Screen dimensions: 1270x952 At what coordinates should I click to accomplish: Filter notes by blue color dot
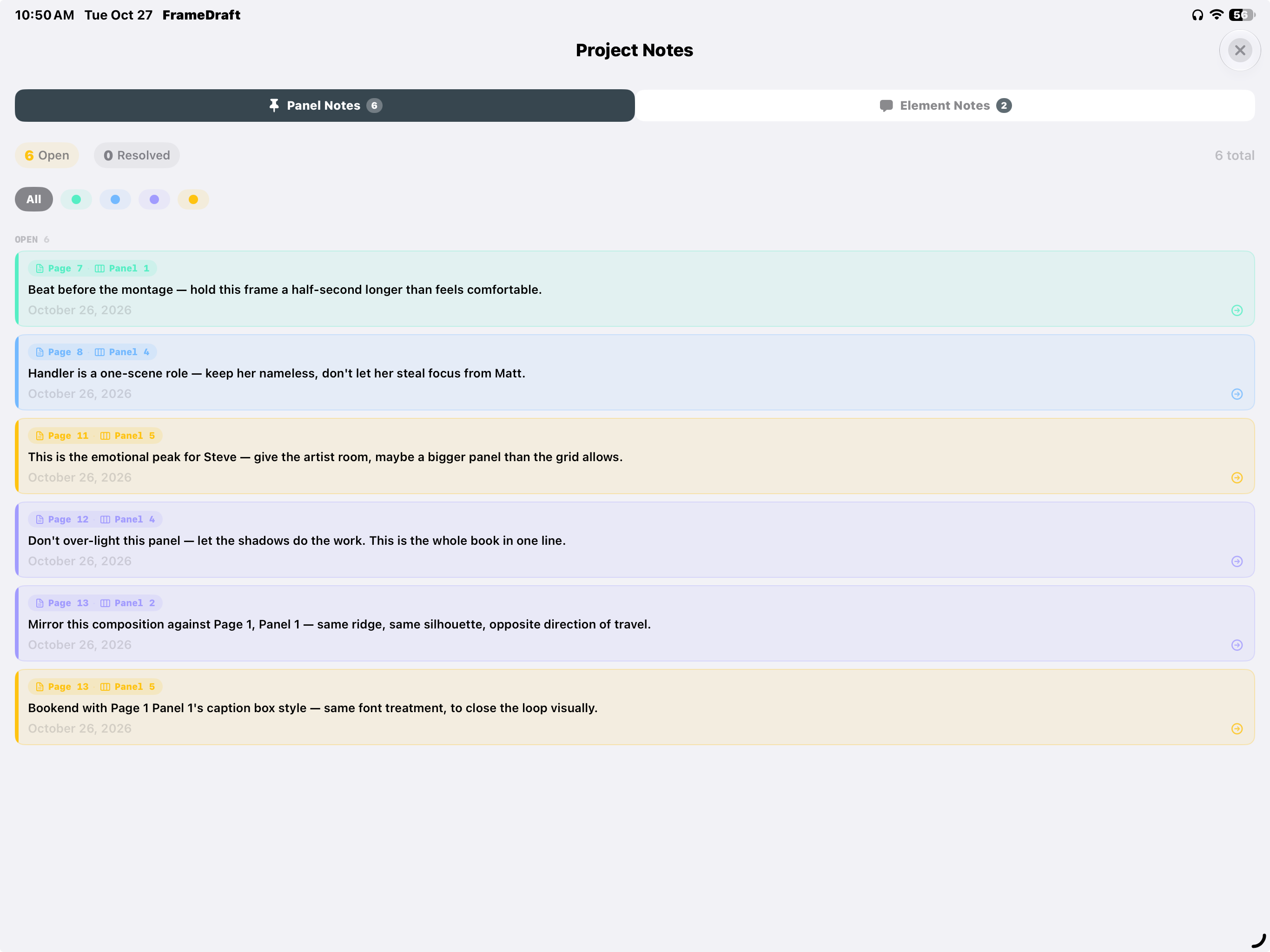click(115, 199)
